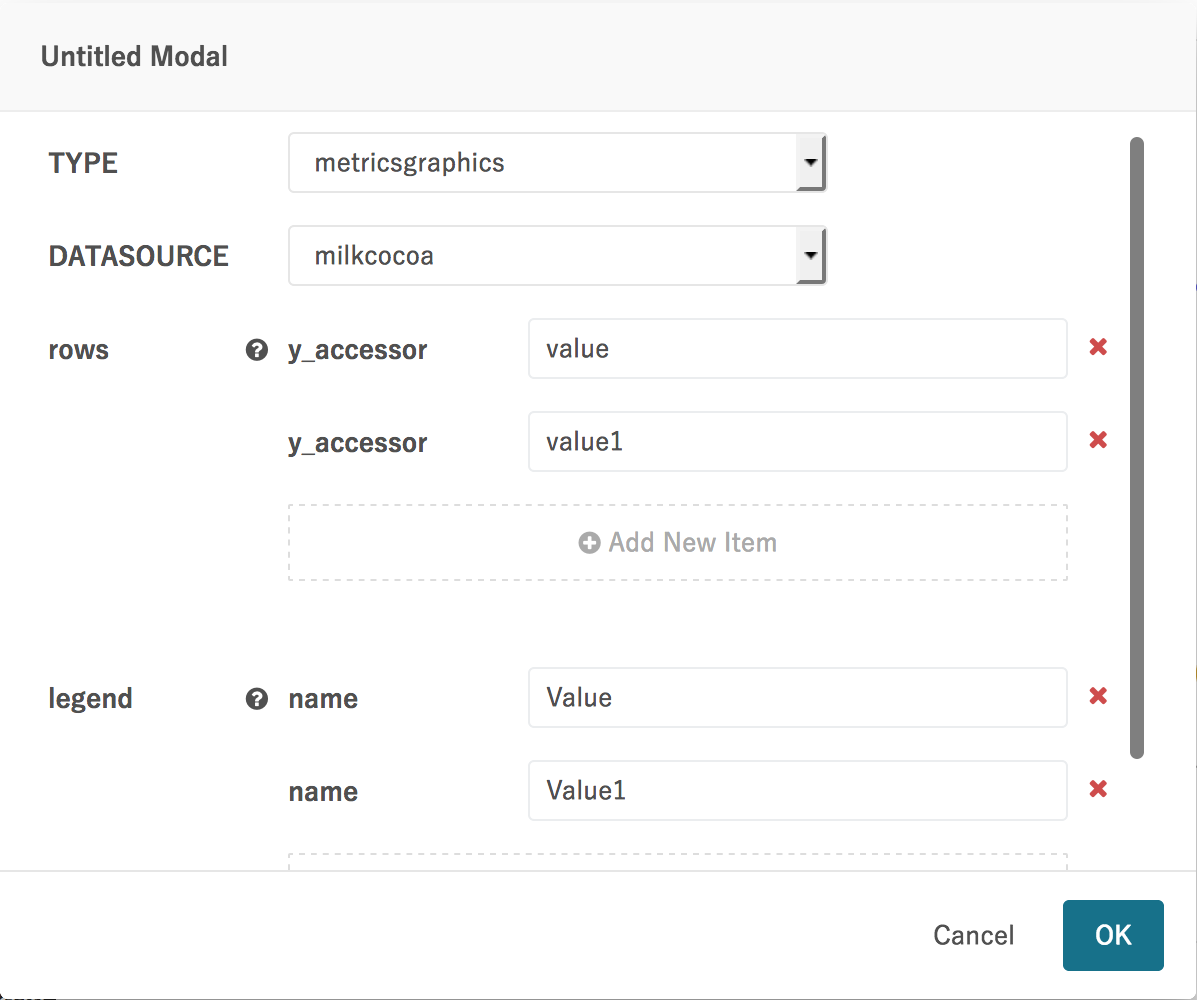Focus the y_accessor field containing 'value1'

tap(797, 441)
